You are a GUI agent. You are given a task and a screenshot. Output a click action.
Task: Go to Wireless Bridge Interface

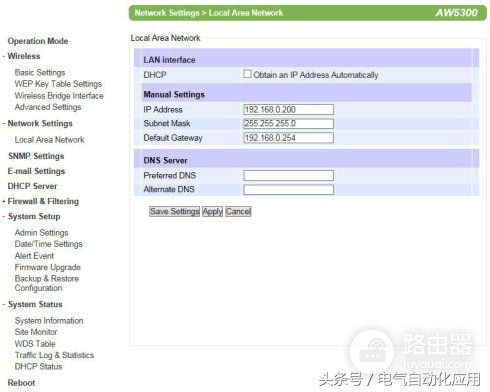(59, 96)
